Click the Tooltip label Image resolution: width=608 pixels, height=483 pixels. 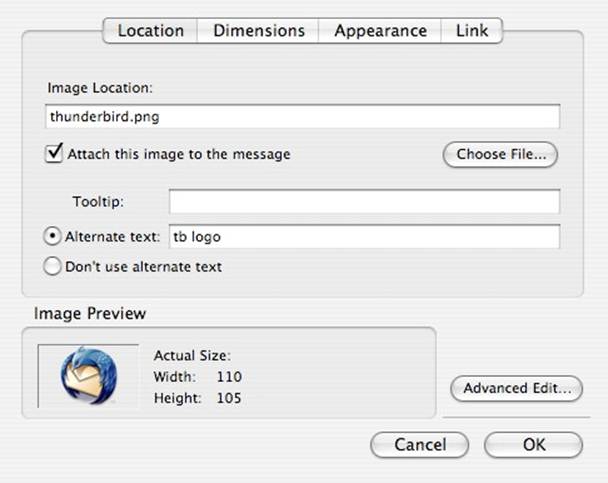[98, 202]
